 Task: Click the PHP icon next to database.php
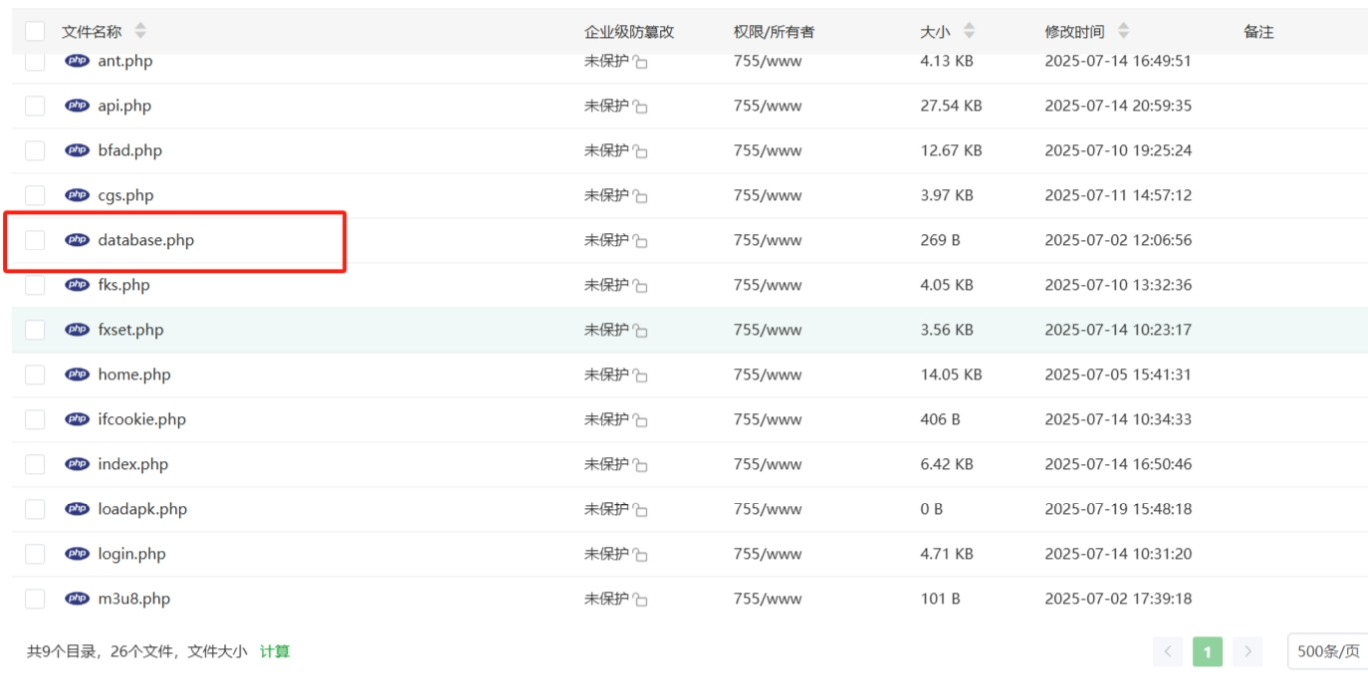77,240
